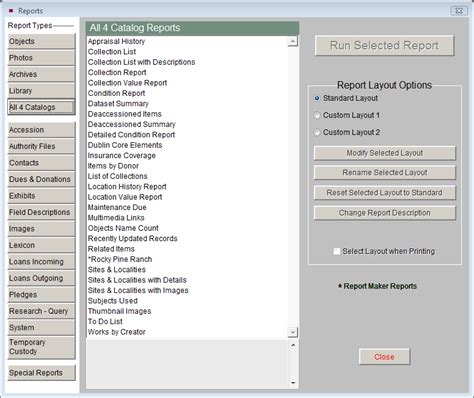Show Temporary Custody reports
The width and height of the screenshot is (474, 398).
[41, 347]
